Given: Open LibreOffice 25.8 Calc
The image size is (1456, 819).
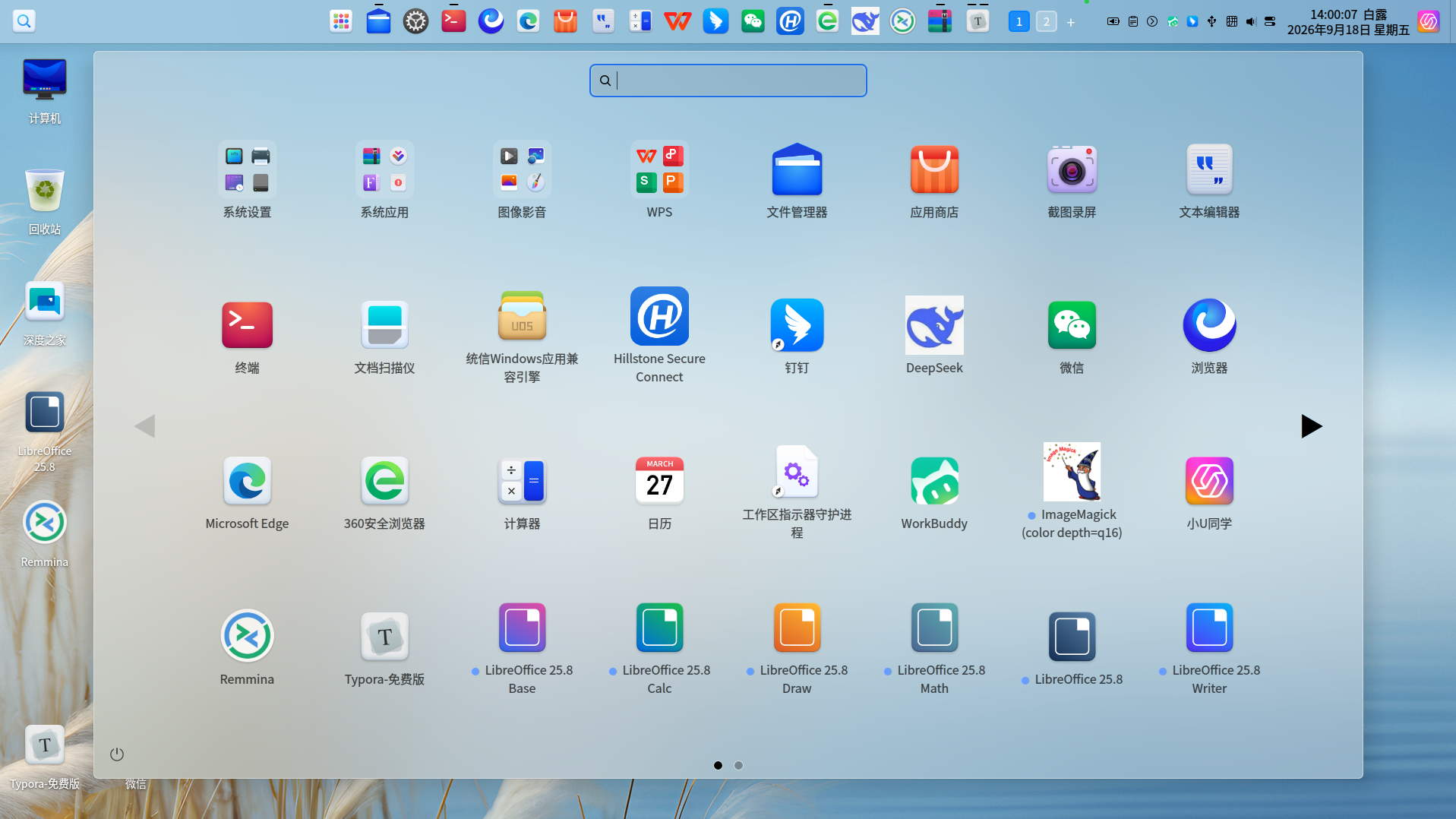Looking at the screenshot, I should (x=659, y=628).
